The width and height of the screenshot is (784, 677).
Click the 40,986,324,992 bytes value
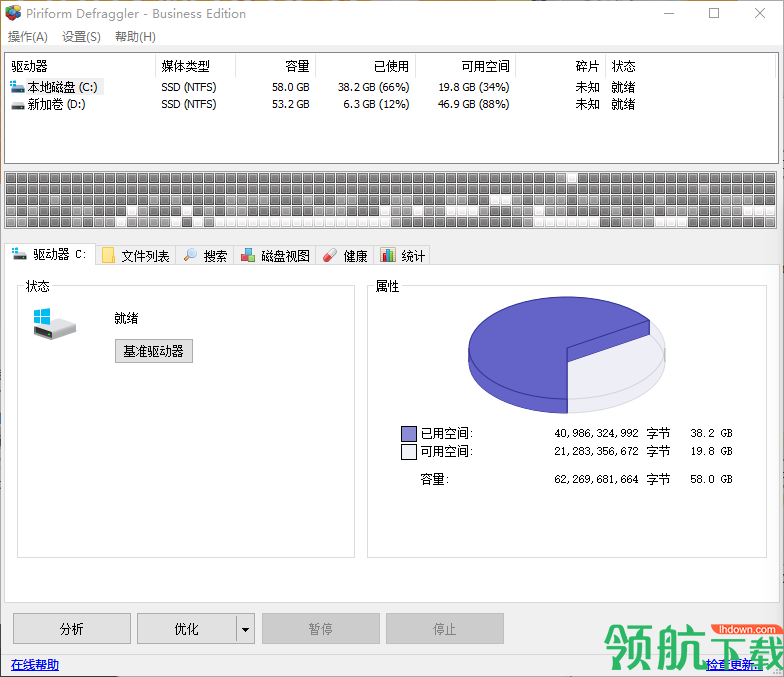click(596, 433)
